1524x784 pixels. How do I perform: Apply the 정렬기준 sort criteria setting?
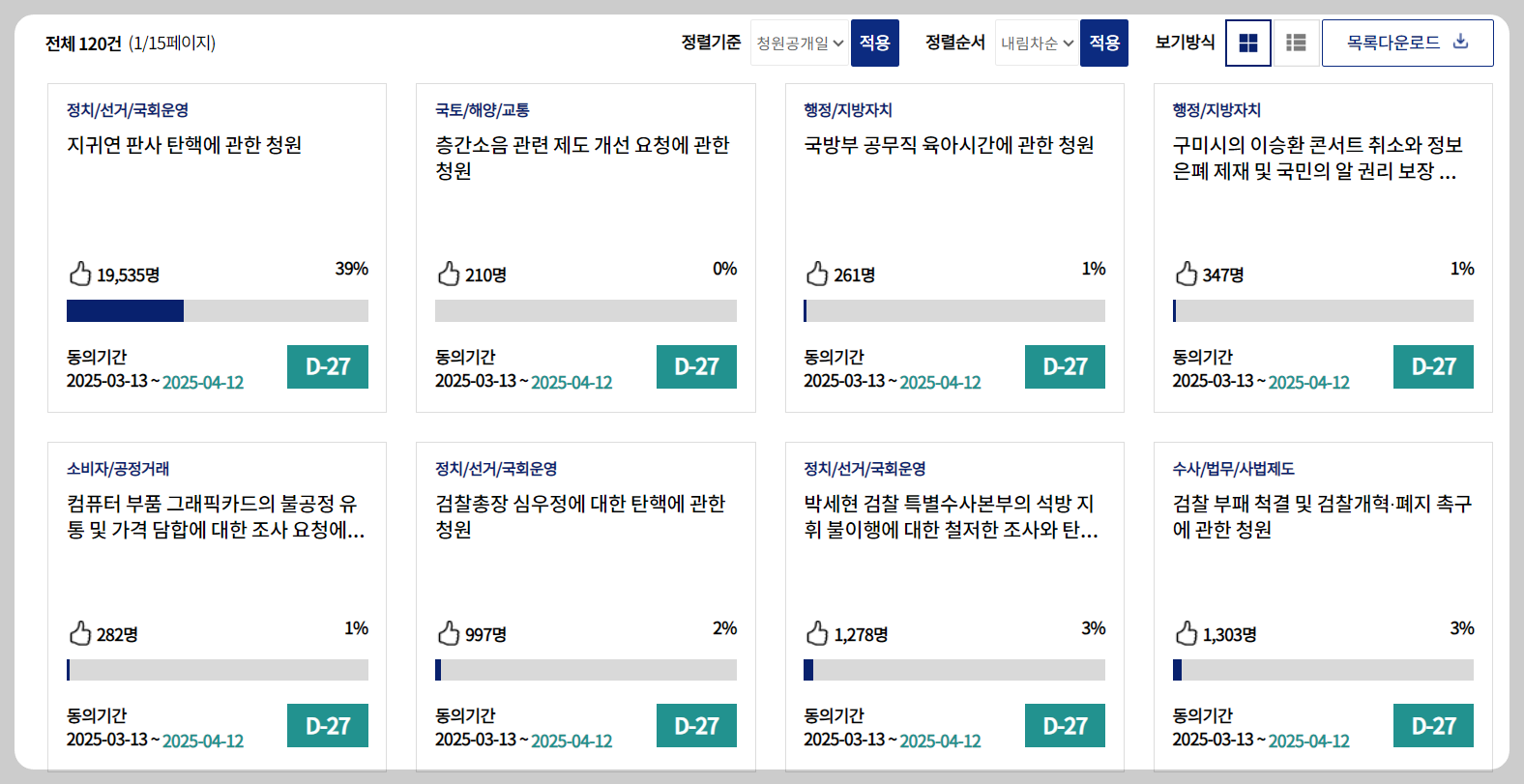click(x=875, y=43)
